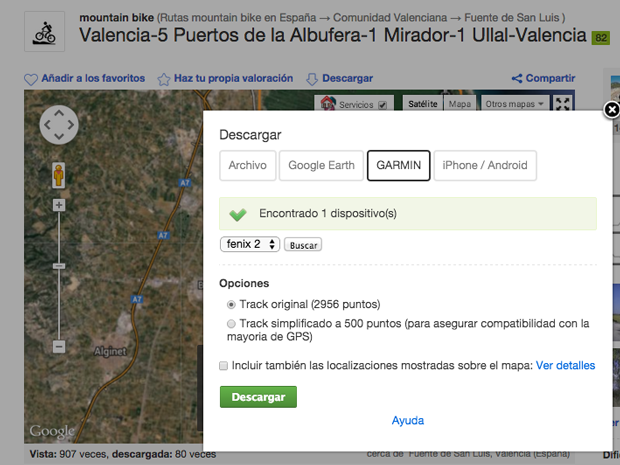The height and width of the screenshot is (465, 620).
Task: Open the Ver detalles link
Action: pos(565,365)
